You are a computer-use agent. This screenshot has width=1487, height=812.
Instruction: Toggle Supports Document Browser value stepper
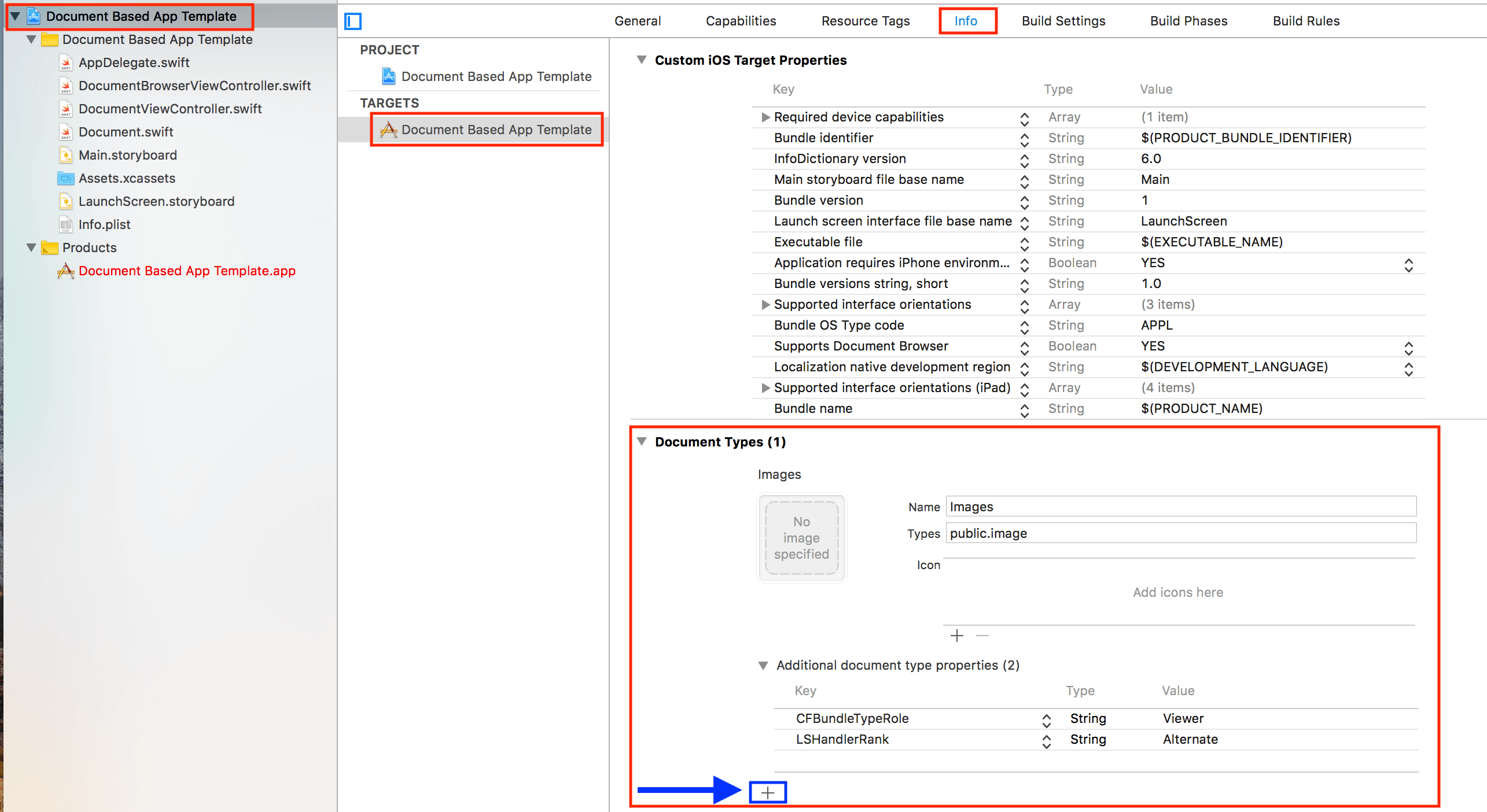pos(1408,347)
